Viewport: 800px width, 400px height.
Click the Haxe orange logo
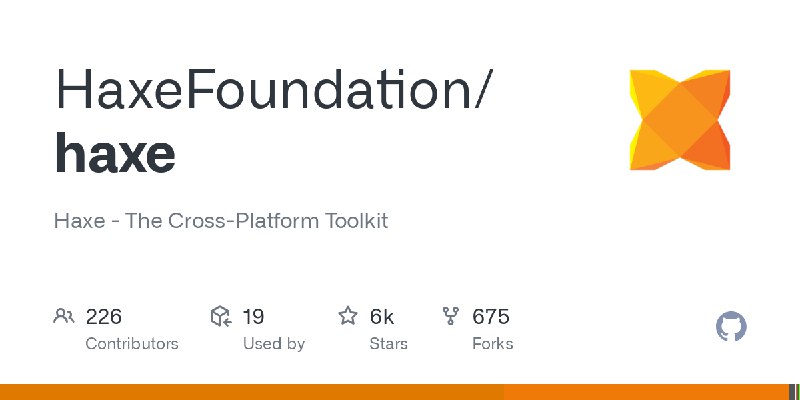[x=680, y=120]
